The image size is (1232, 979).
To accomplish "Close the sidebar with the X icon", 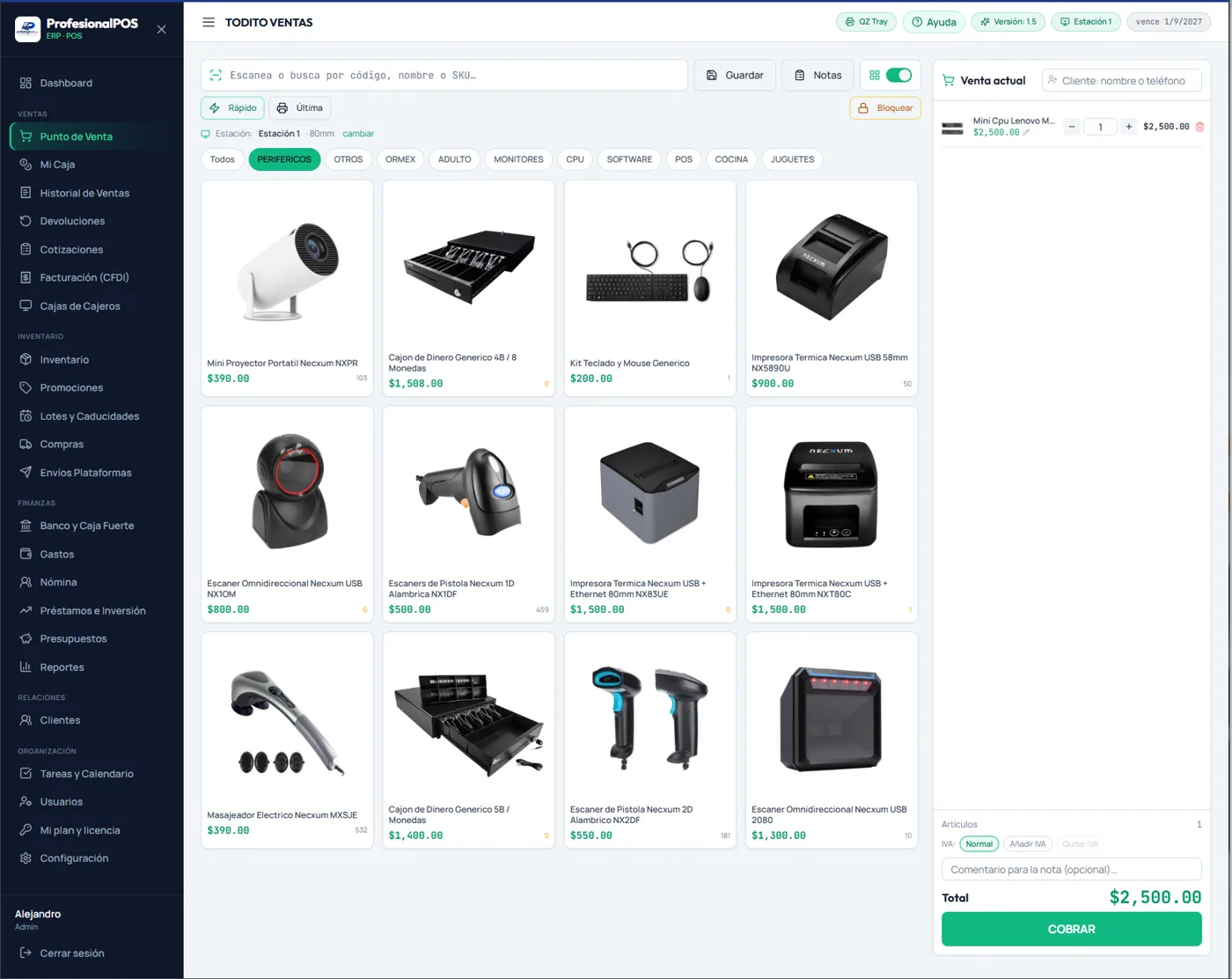I will click(x=161, y=29).
